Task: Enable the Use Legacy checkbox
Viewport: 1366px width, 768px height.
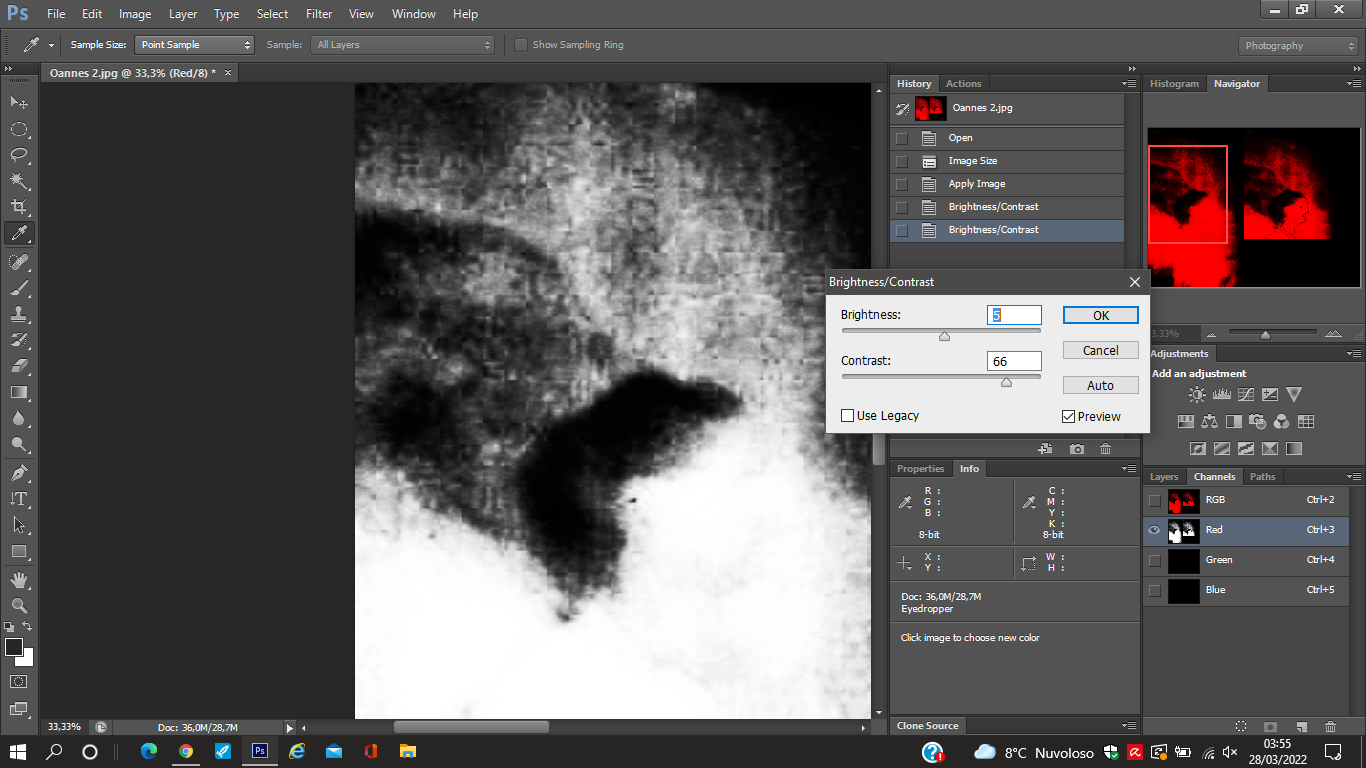Action: coord(848,416)
